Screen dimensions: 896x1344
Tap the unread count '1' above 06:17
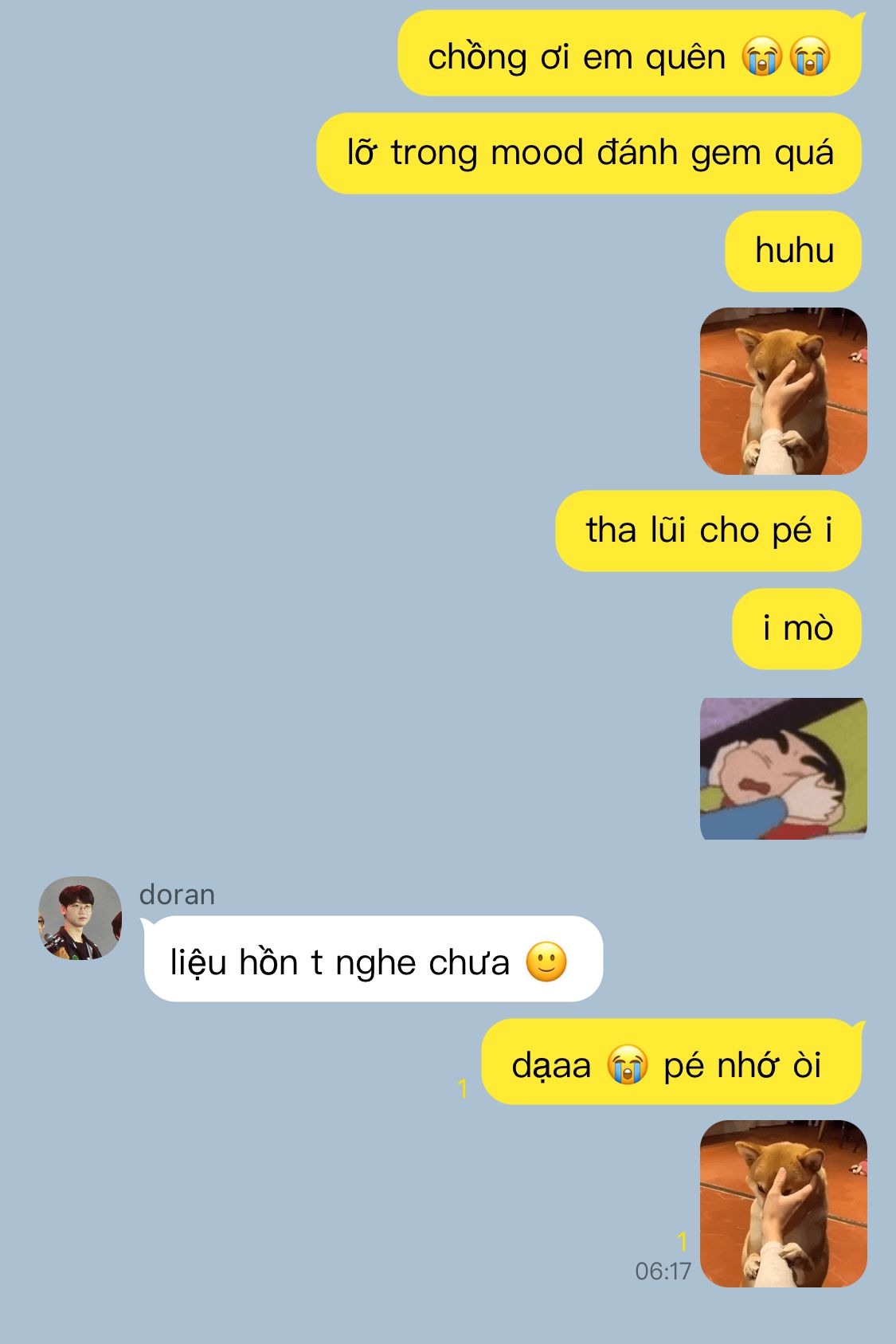coord(683,1241)
